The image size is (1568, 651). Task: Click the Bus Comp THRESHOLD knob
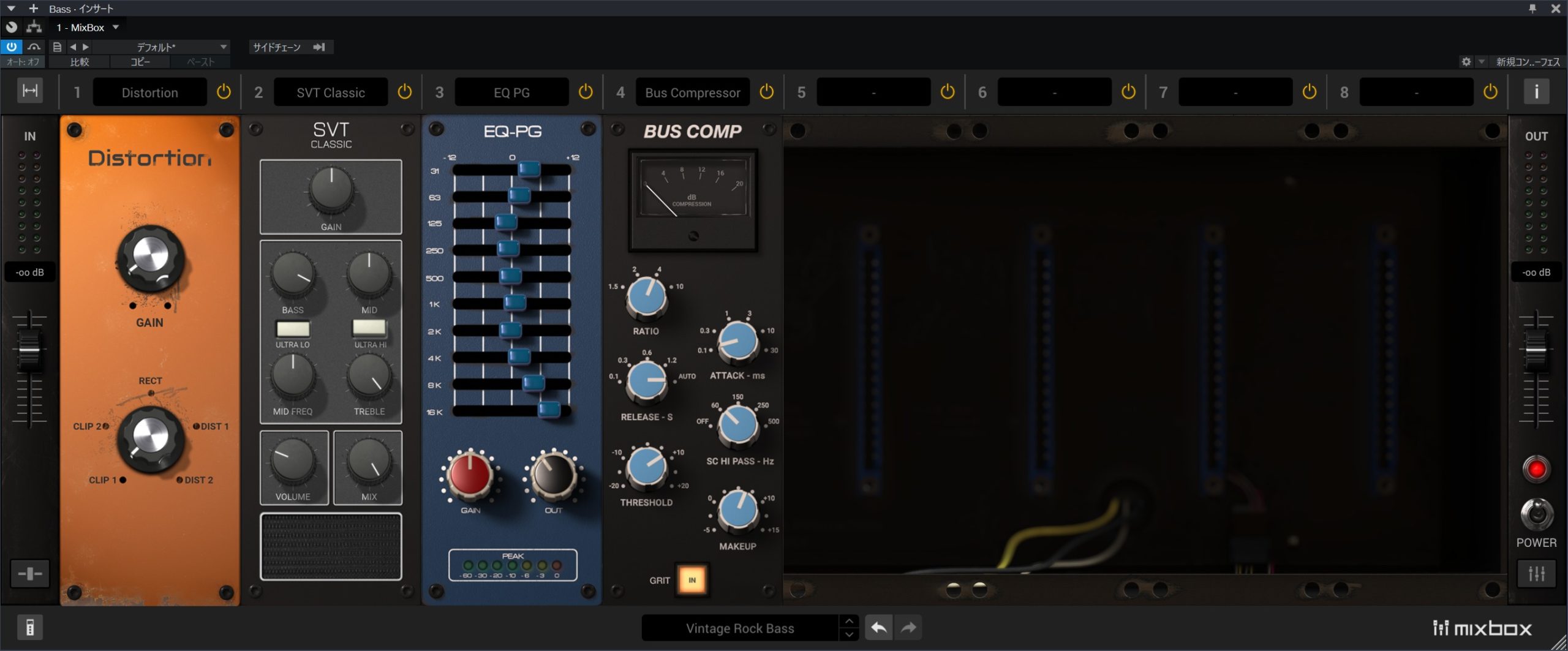click(x=646, y=468)
